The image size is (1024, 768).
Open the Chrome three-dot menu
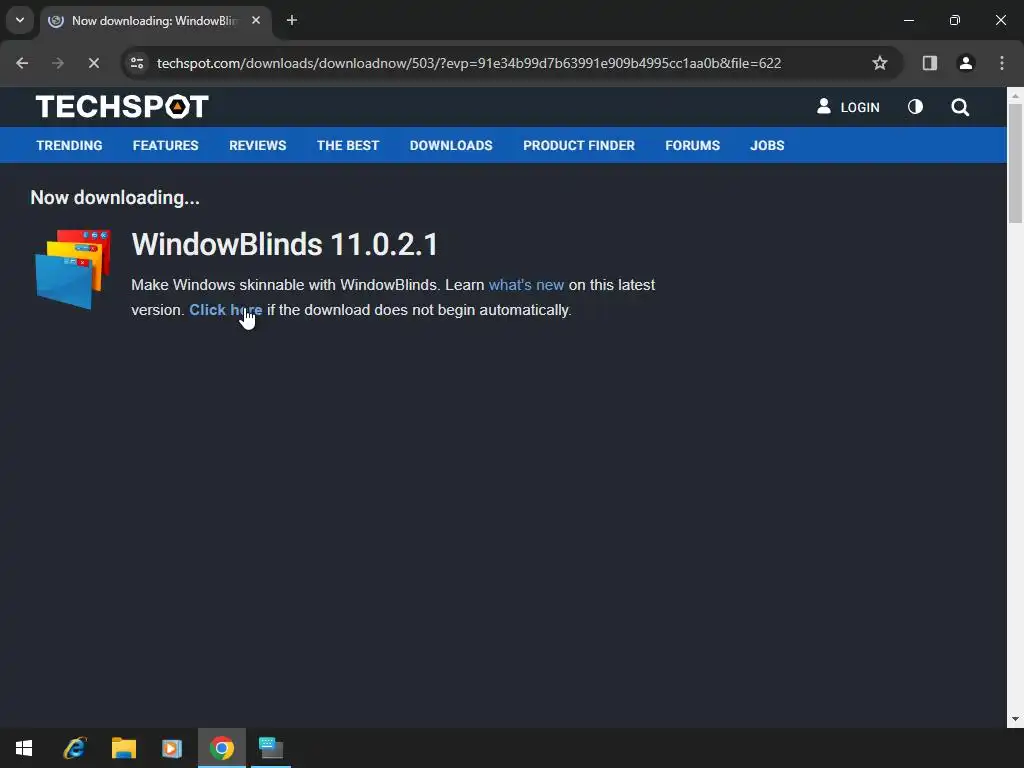pos(1002,63)
